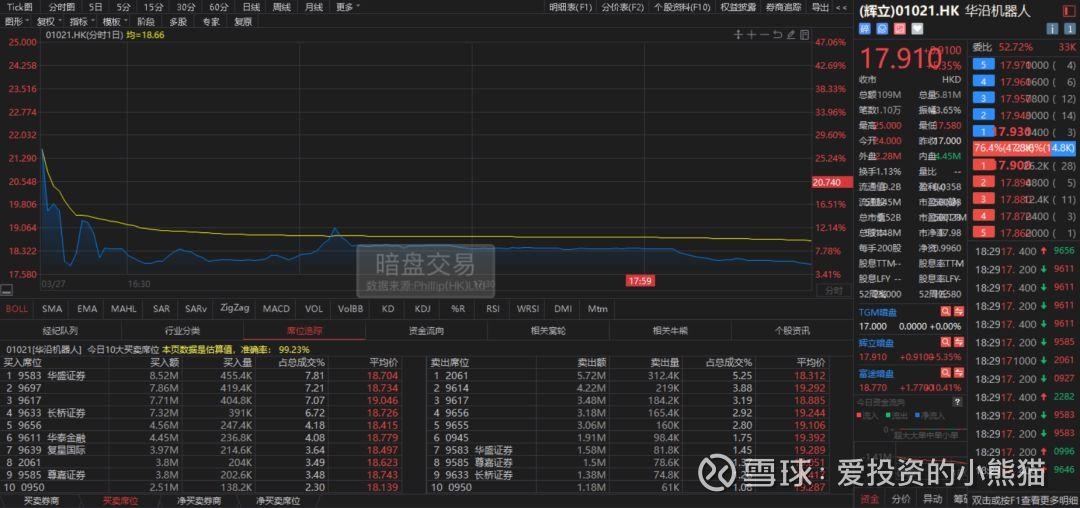Open the 资金流向 tab

(x=426, y=331)
